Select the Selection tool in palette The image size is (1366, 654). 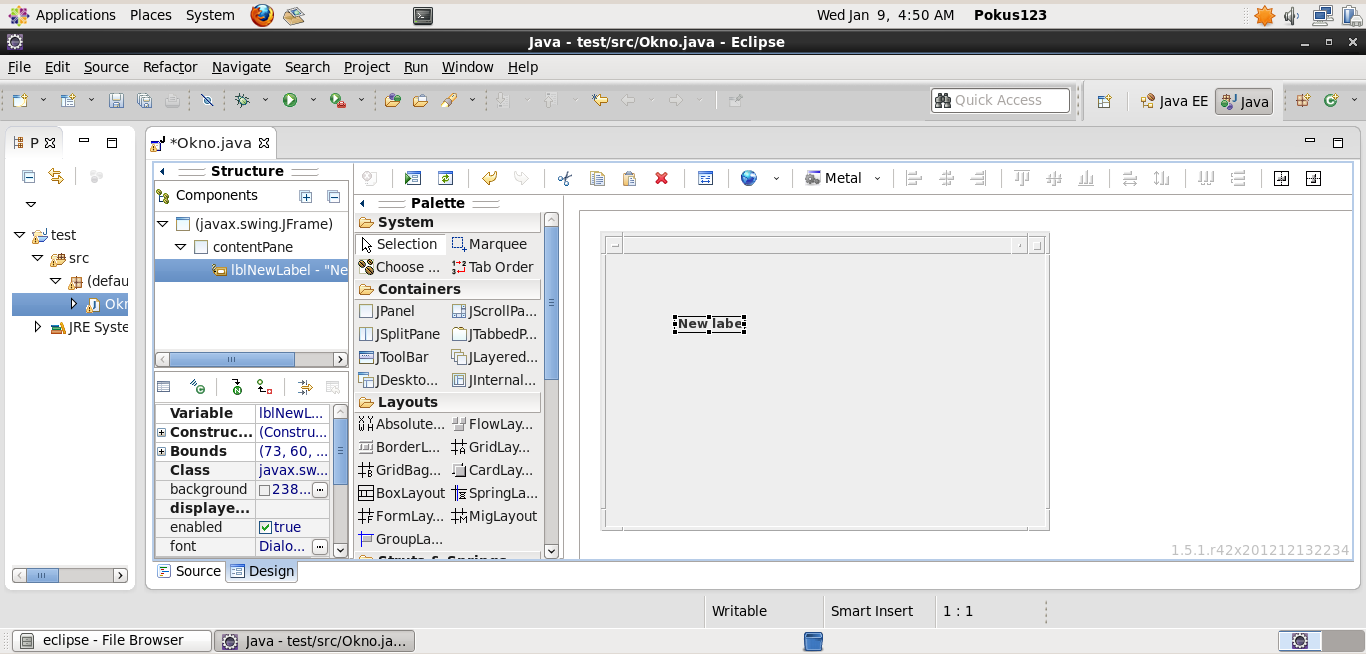399,244
